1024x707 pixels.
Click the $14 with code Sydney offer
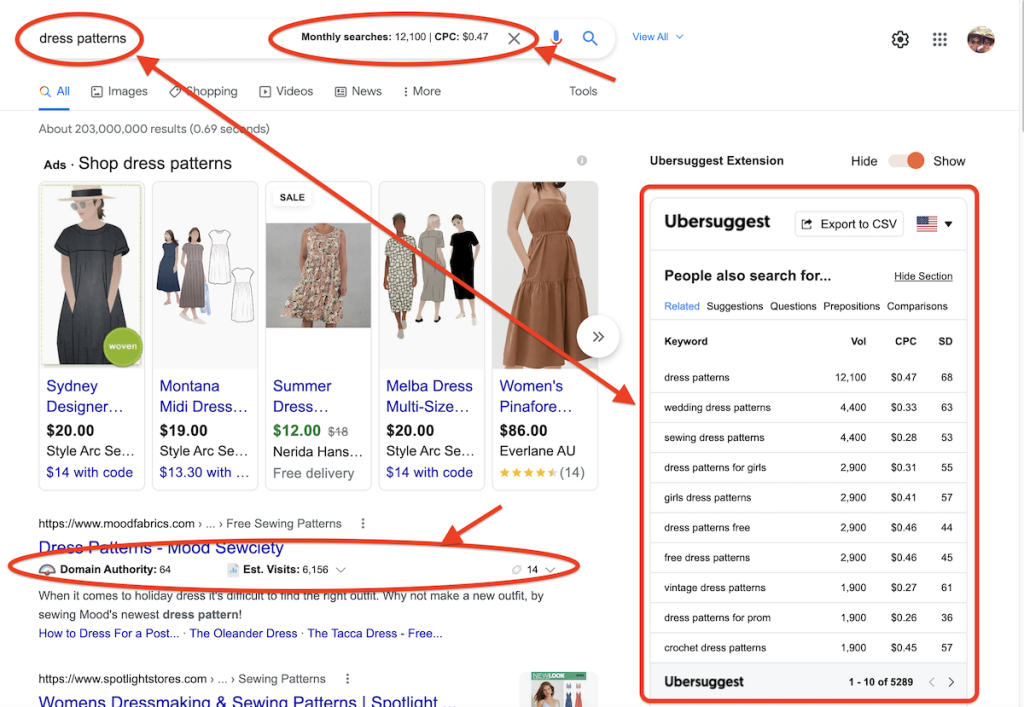coord(89,472)
